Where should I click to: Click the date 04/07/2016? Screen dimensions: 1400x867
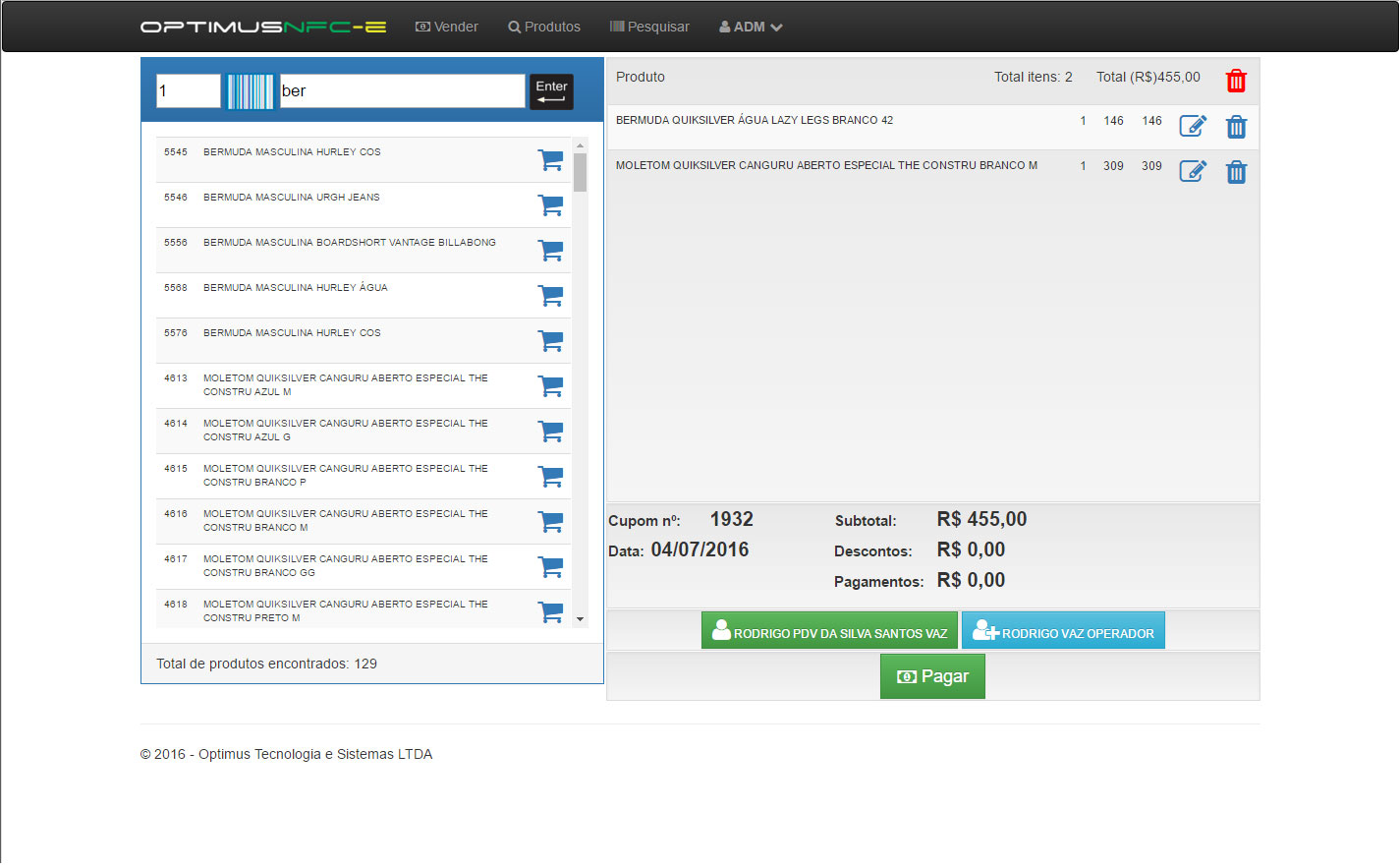[700, 549]
